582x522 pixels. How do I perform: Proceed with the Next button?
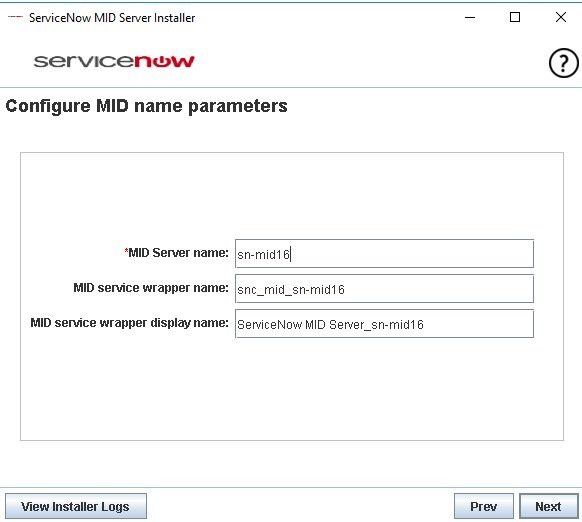(549, 506)
